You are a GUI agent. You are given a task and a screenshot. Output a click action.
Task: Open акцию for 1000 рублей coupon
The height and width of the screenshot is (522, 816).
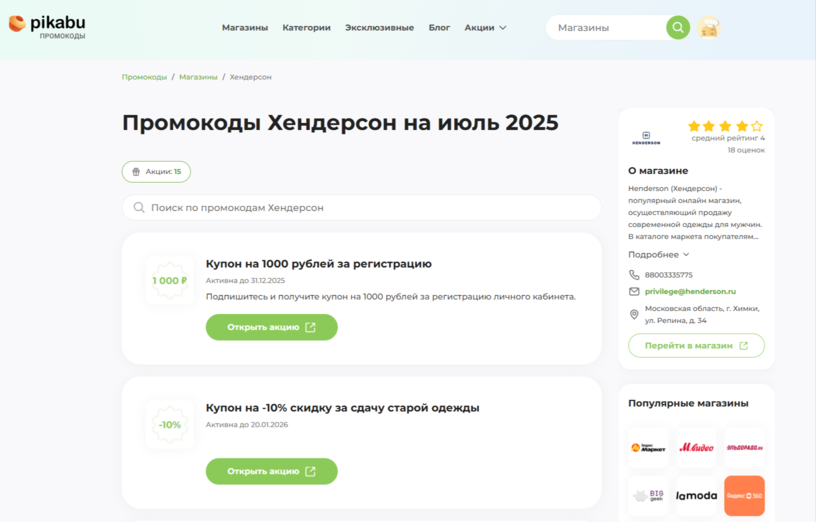pyautogui.click(x=272, y=327)
